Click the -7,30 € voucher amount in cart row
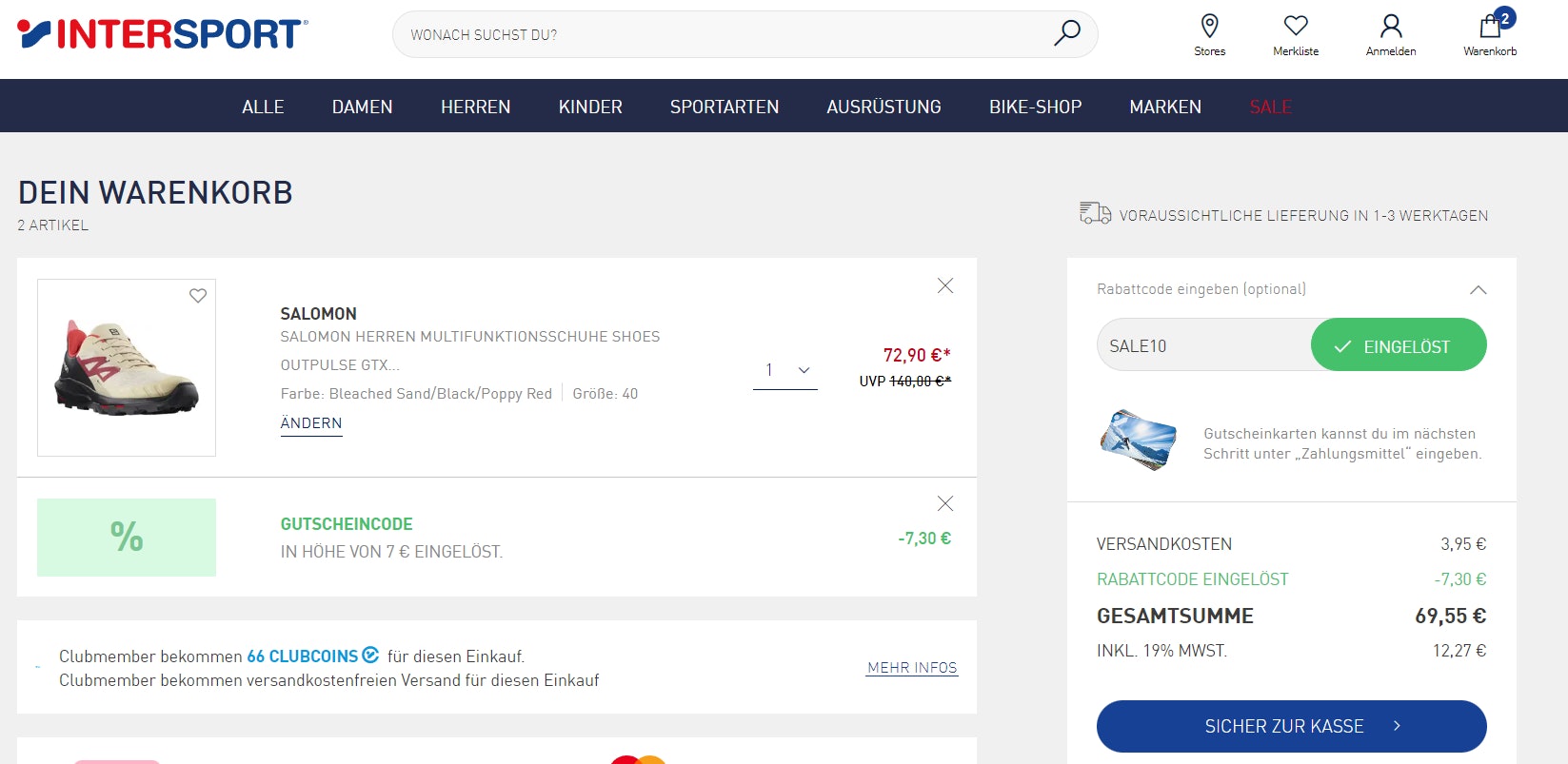This screenshot has width=1568, height=764. coord(924,539)
